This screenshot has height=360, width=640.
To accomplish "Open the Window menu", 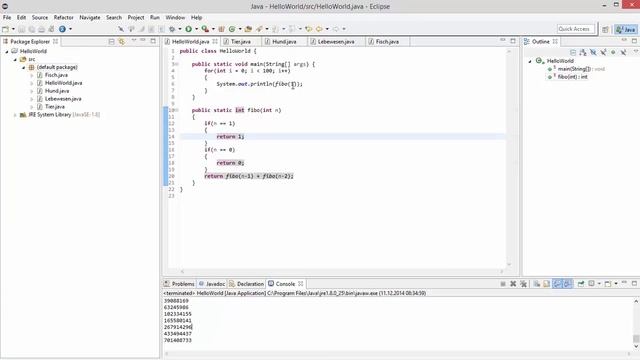I will pyautogui.click(x=175, y=18).
